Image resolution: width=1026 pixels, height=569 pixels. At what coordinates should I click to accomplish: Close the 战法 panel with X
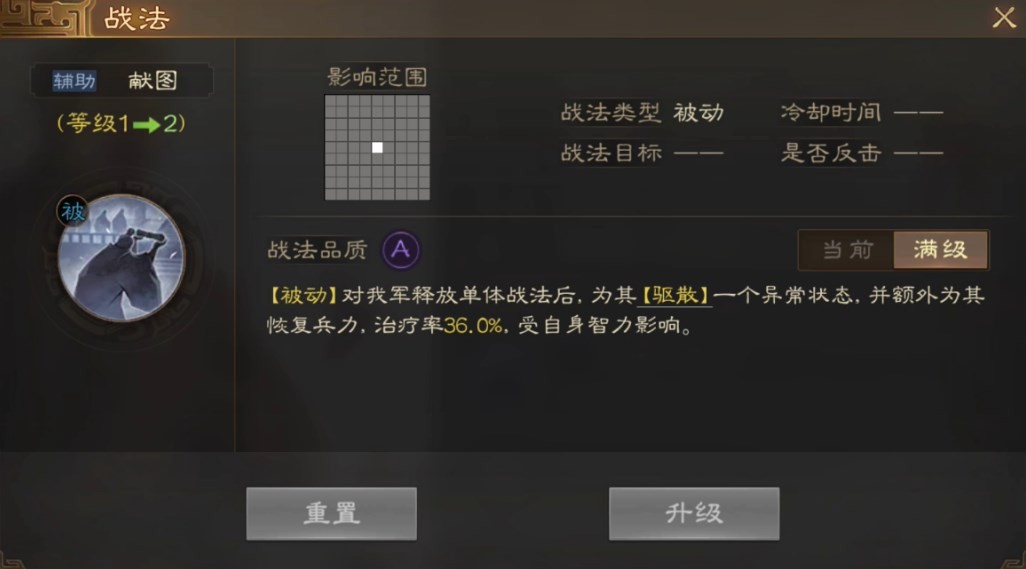tap(1004, 18)
